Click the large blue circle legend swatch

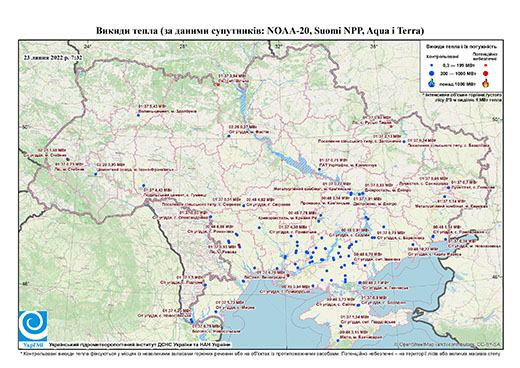(432, 73)
